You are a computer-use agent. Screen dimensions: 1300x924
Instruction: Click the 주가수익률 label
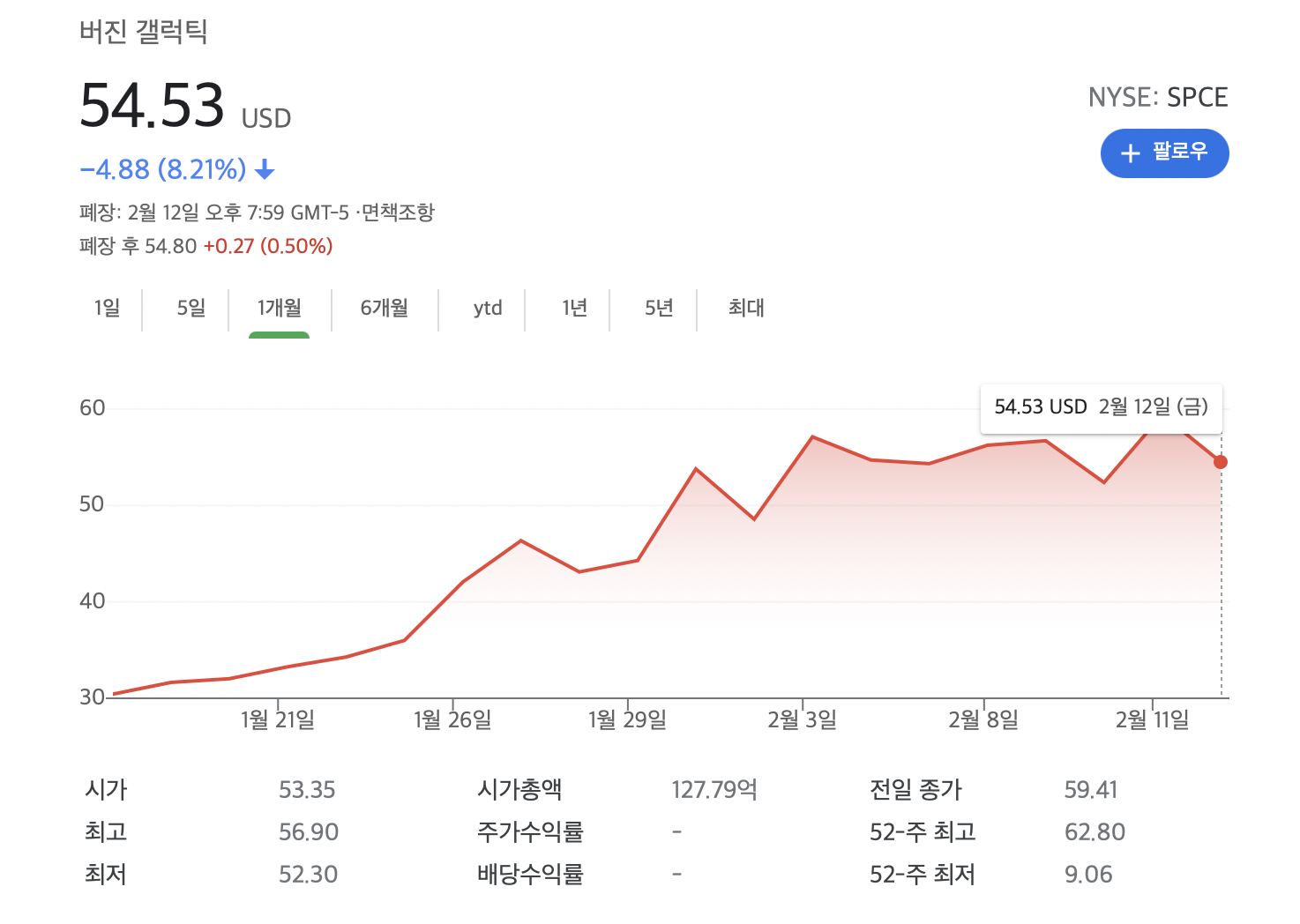click(x=530, y=832)
